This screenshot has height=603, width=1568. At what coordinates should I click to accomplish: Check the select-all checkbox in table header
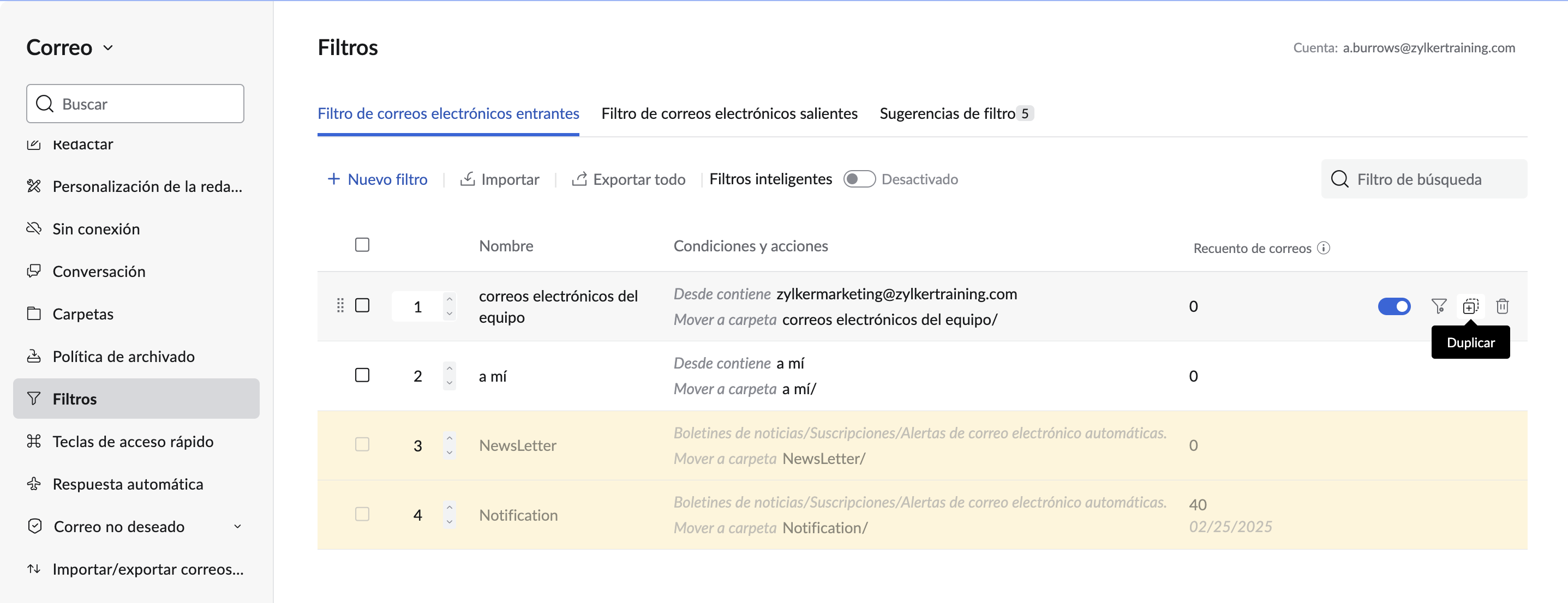click(x=362, y=245)
